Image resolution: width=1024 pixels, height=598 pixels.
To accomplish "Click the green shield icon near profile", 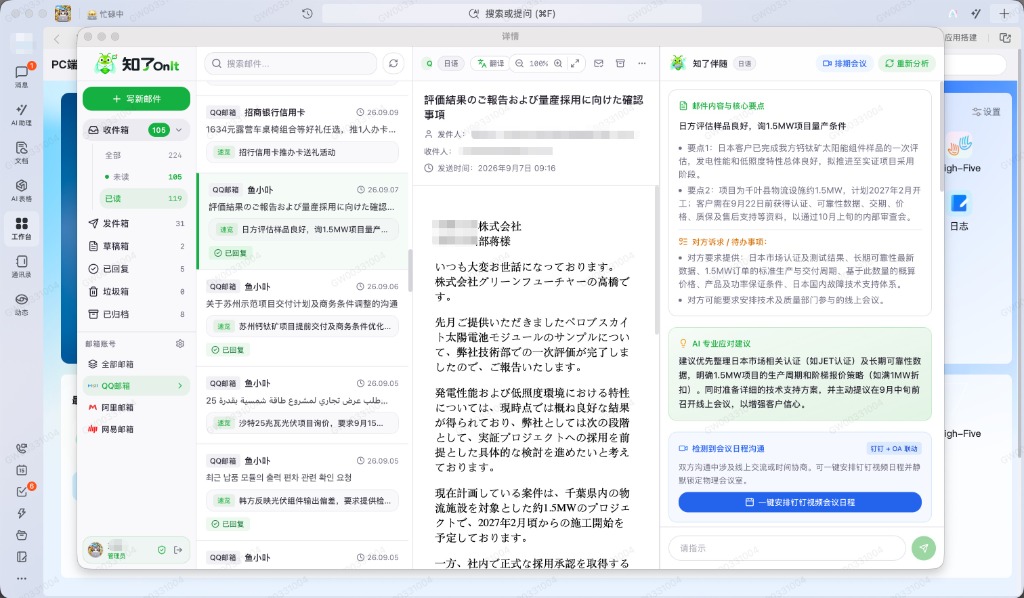I will pos(161,550).
